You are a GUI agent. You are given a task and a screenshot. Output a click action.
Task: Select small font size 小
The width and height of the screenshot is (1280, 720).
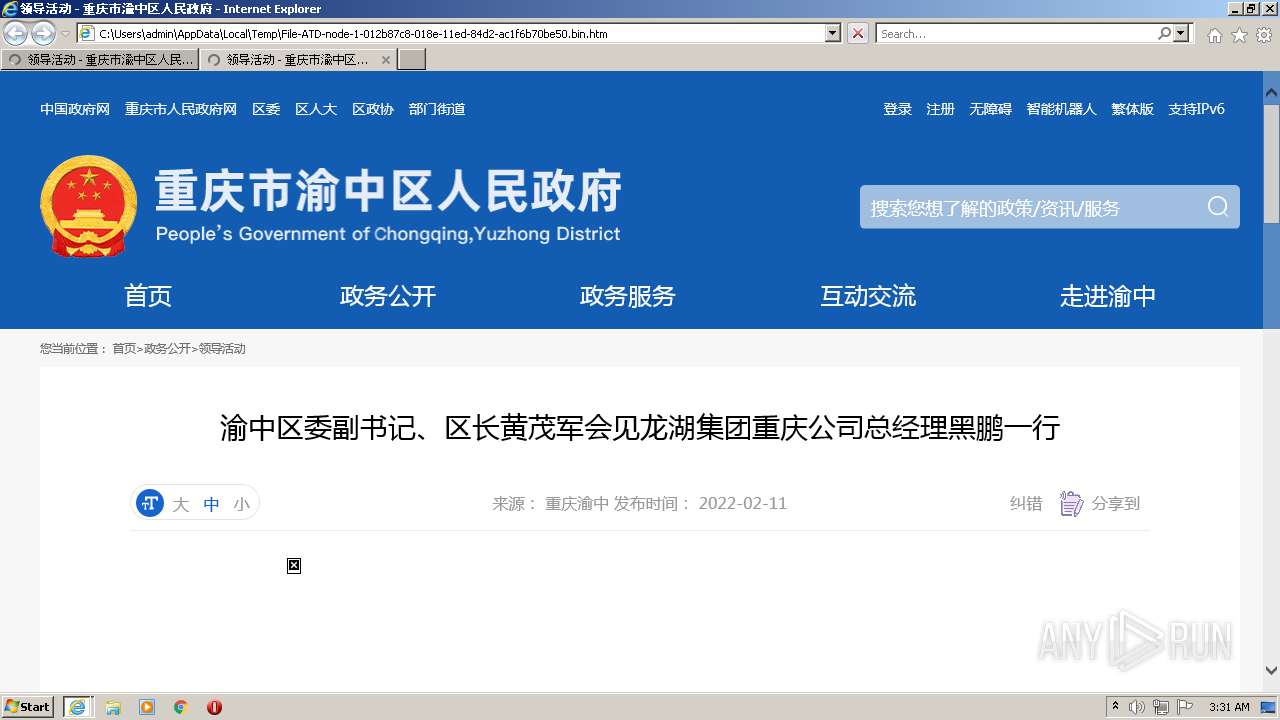241,504
